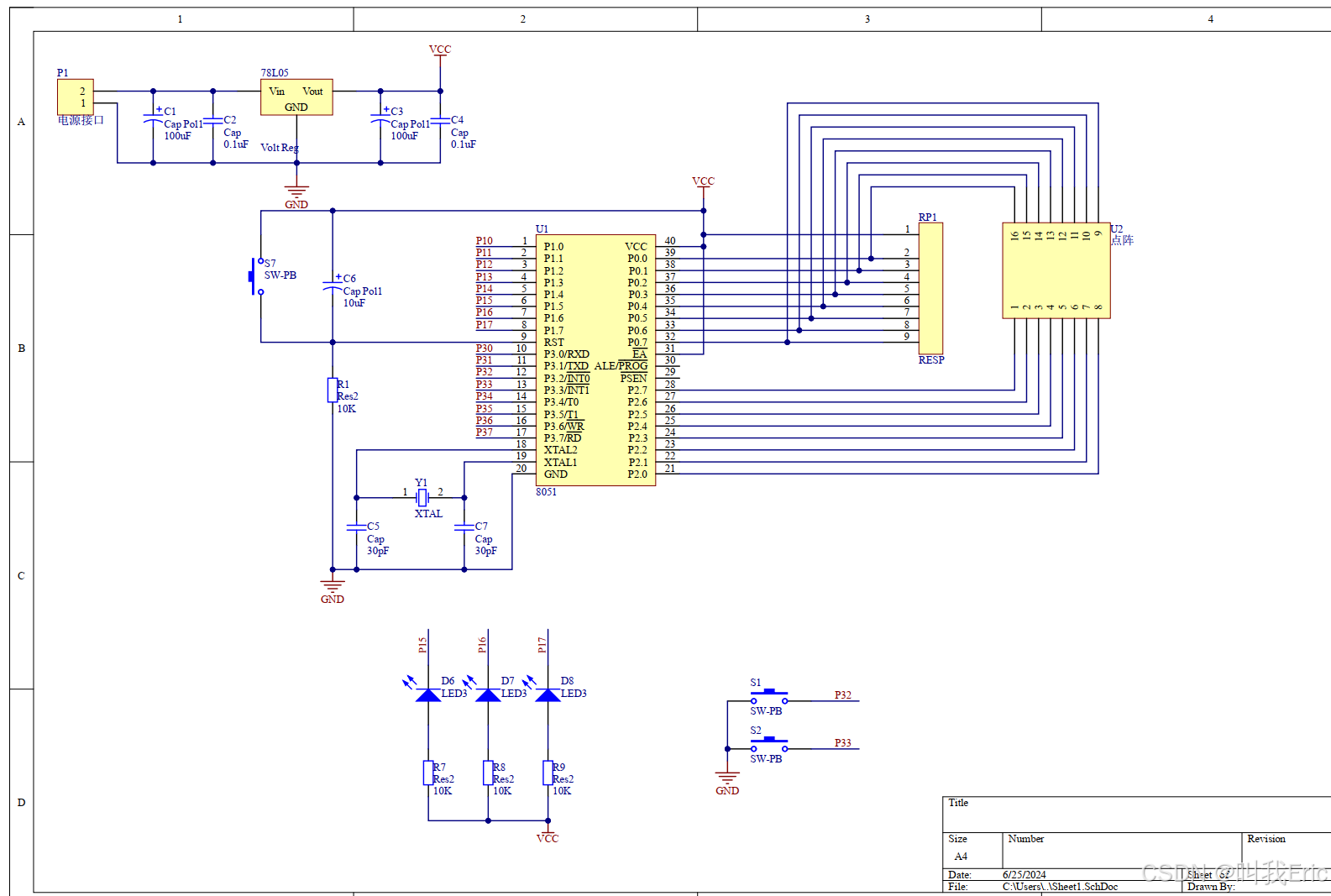Click the 10K value of resistor R1
This screenshot has height=896, width=1331.
pos(347,409)
